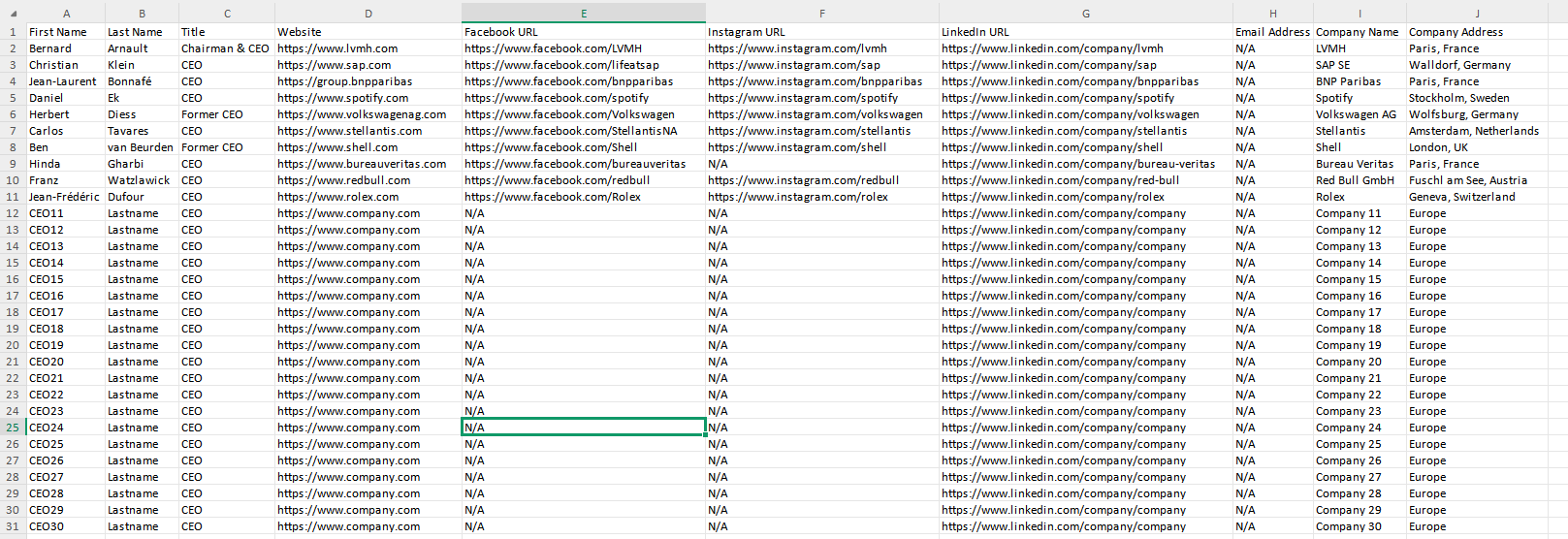The image size is (1568, 539).
Task: Select column J header
Action: (1477, 14)
